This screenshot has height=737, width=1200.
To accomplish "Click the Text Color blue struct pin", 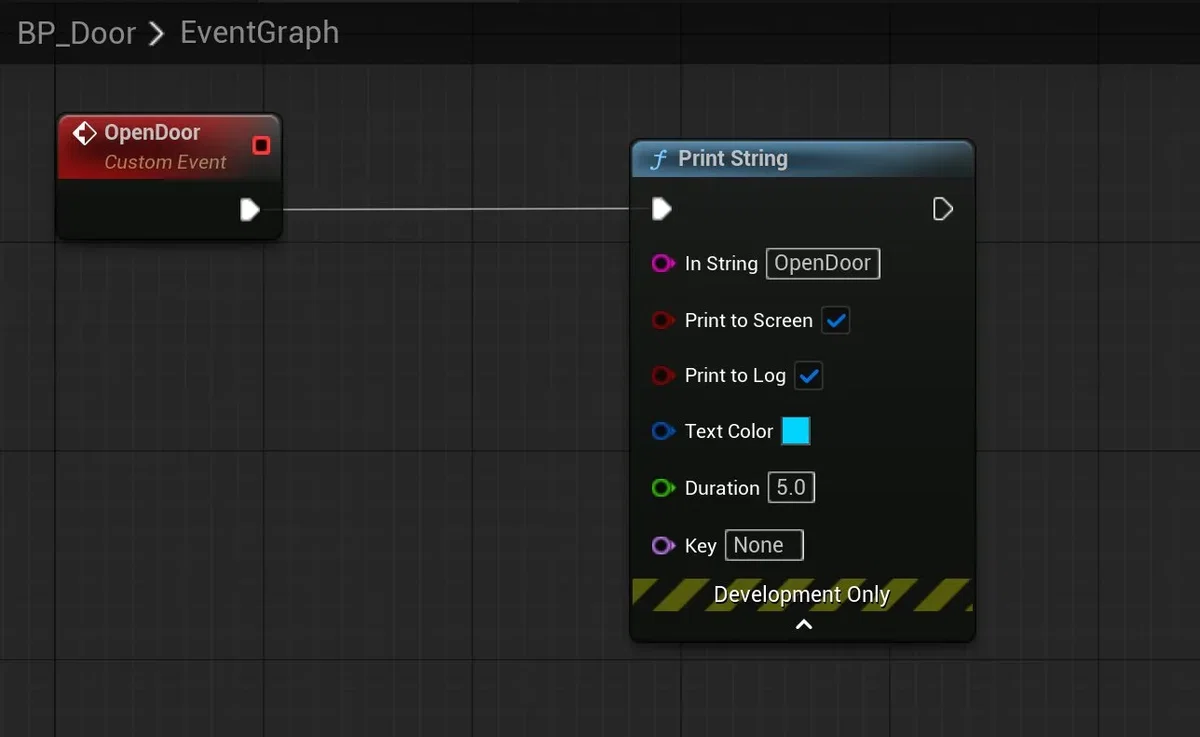I will click(x=663, y=432).
